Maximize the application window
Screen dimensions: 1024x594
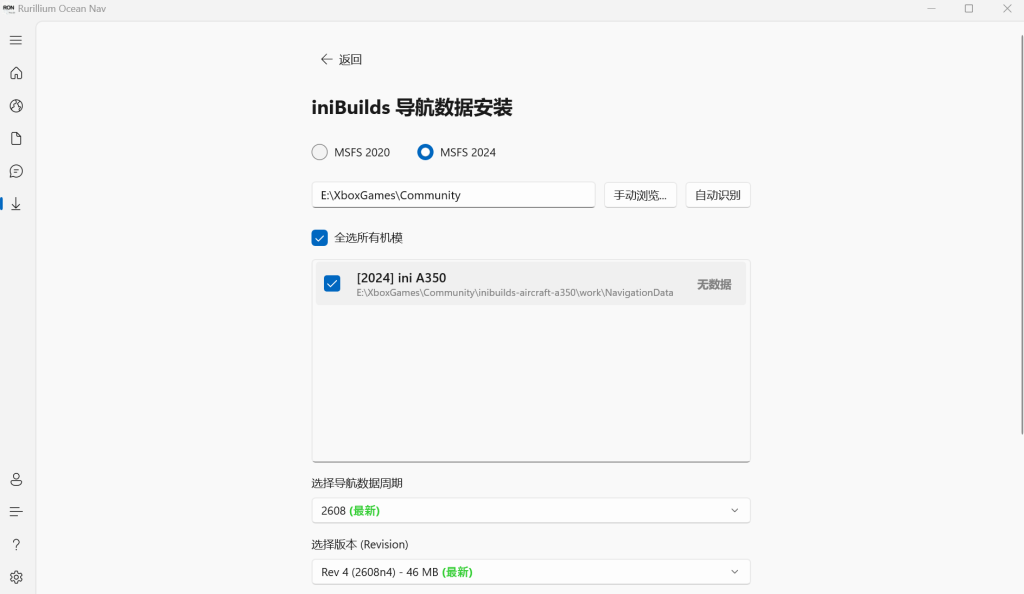(969, 8)
